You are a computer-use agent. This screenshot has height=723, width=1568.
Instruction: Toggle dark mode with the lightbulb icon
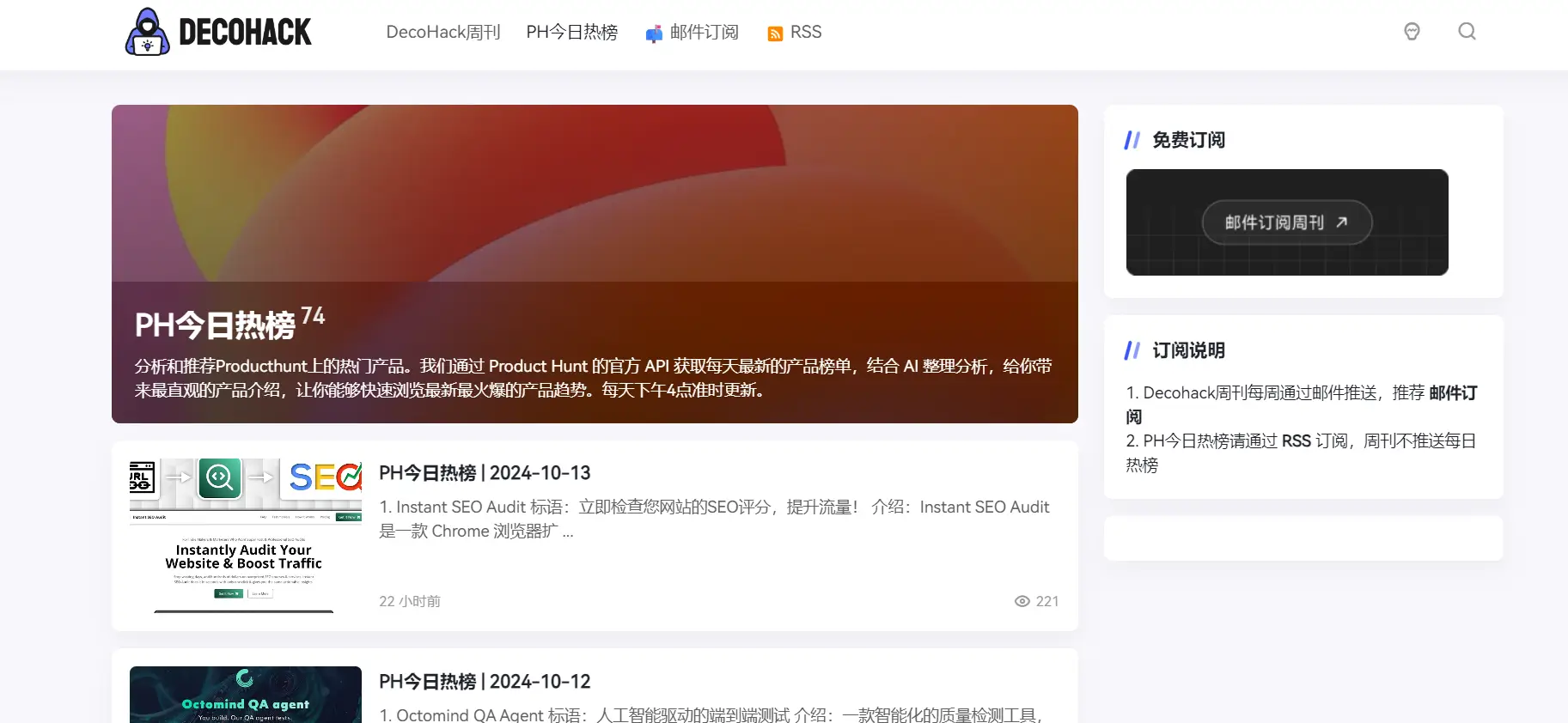pos(1412,32)
